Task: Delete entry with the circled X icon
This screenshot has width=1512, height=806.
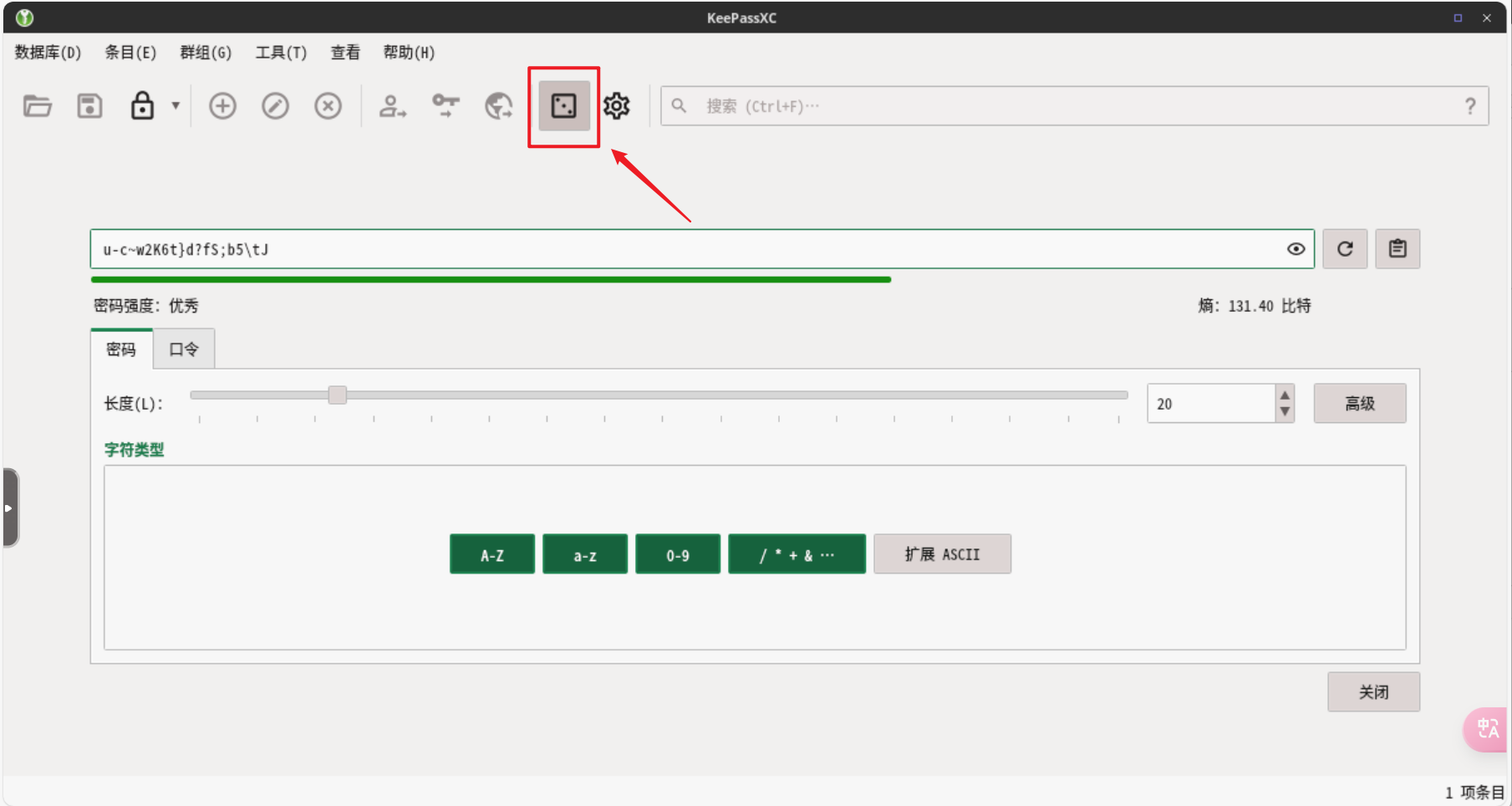Action: click(x=328, y=106)
